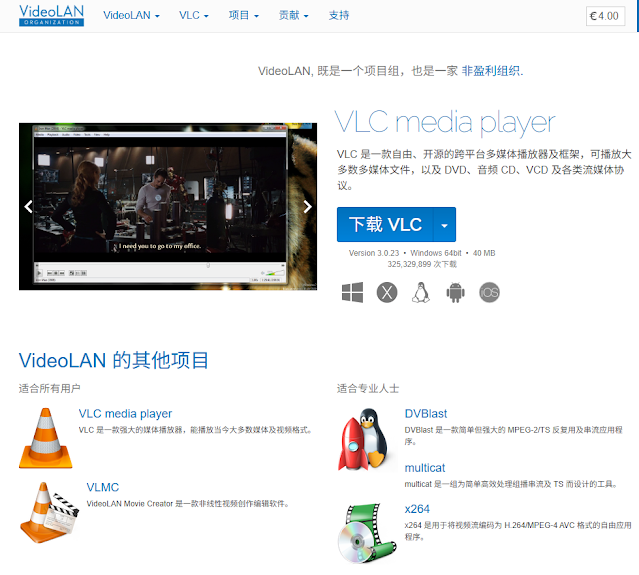The height and width of the screenshot is (575, 639).
Task: Click the VLC player screenshot in carousel
Action: click(168, 206)
